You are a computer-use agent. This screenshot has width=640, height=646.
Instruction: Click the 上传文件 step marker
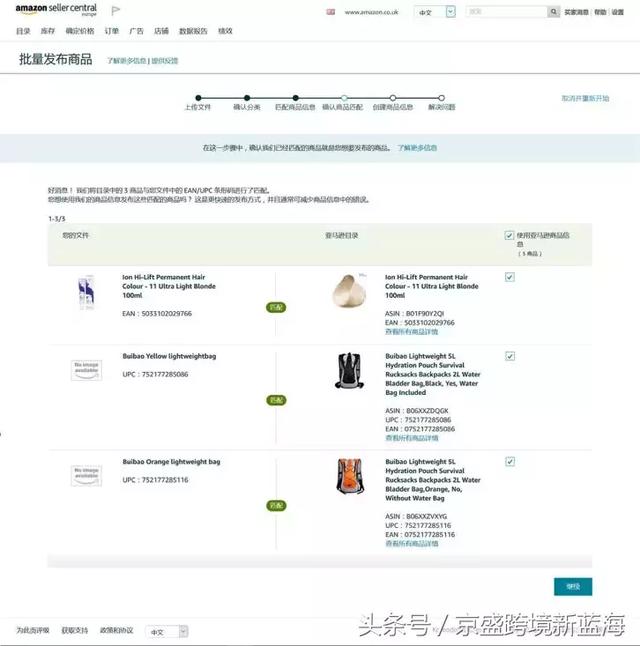point(198,98)
